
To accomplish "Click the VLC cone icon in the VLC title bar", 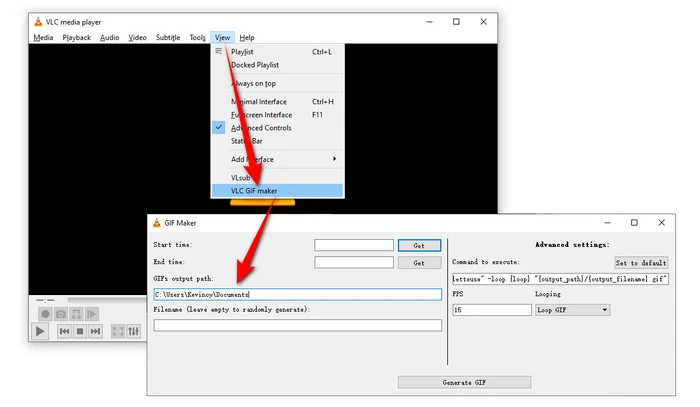I will (x=38, y=22).
